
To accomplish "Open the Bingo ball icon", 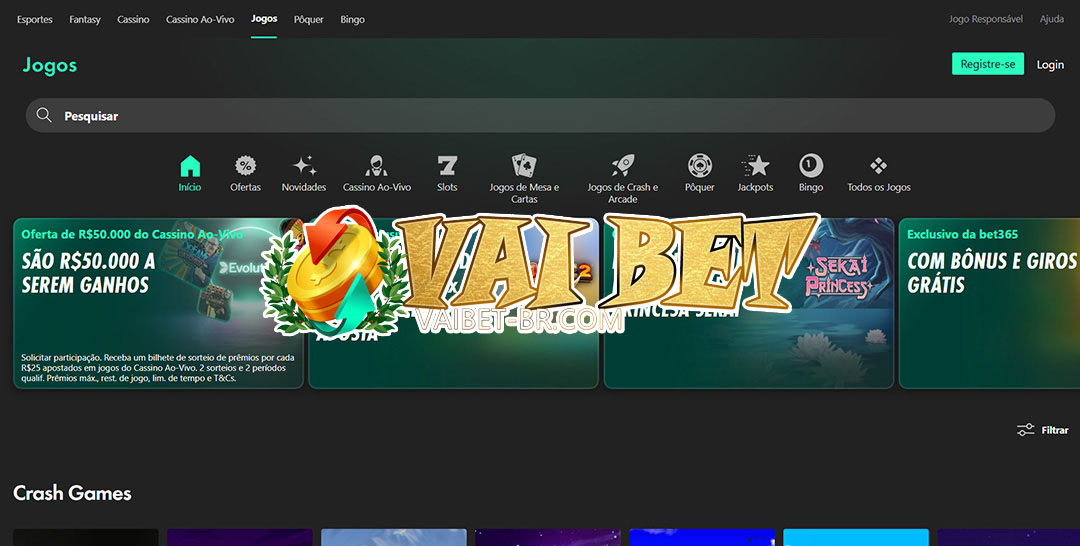I will [811, 166].
